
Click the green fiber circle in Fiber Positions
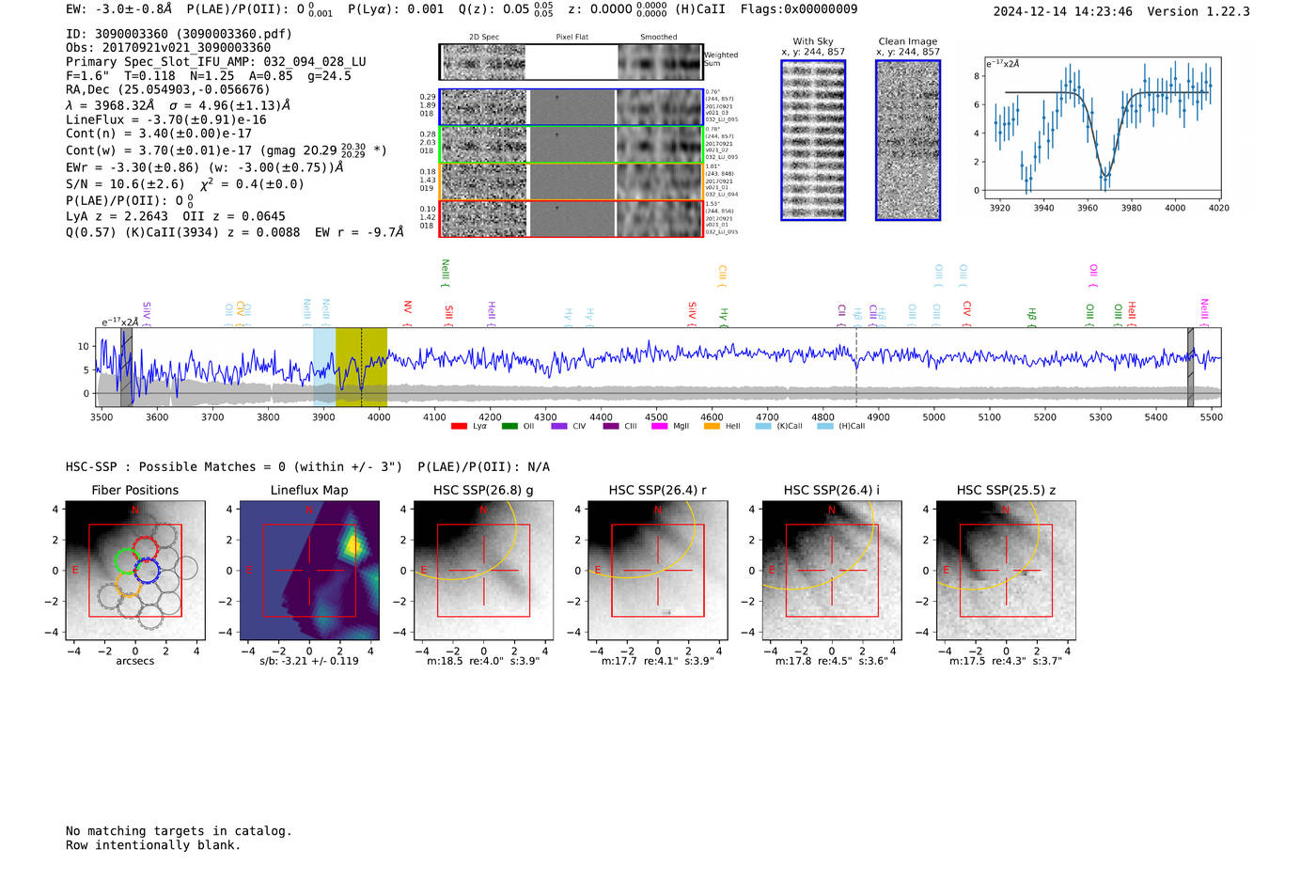(x=126, y=561)
